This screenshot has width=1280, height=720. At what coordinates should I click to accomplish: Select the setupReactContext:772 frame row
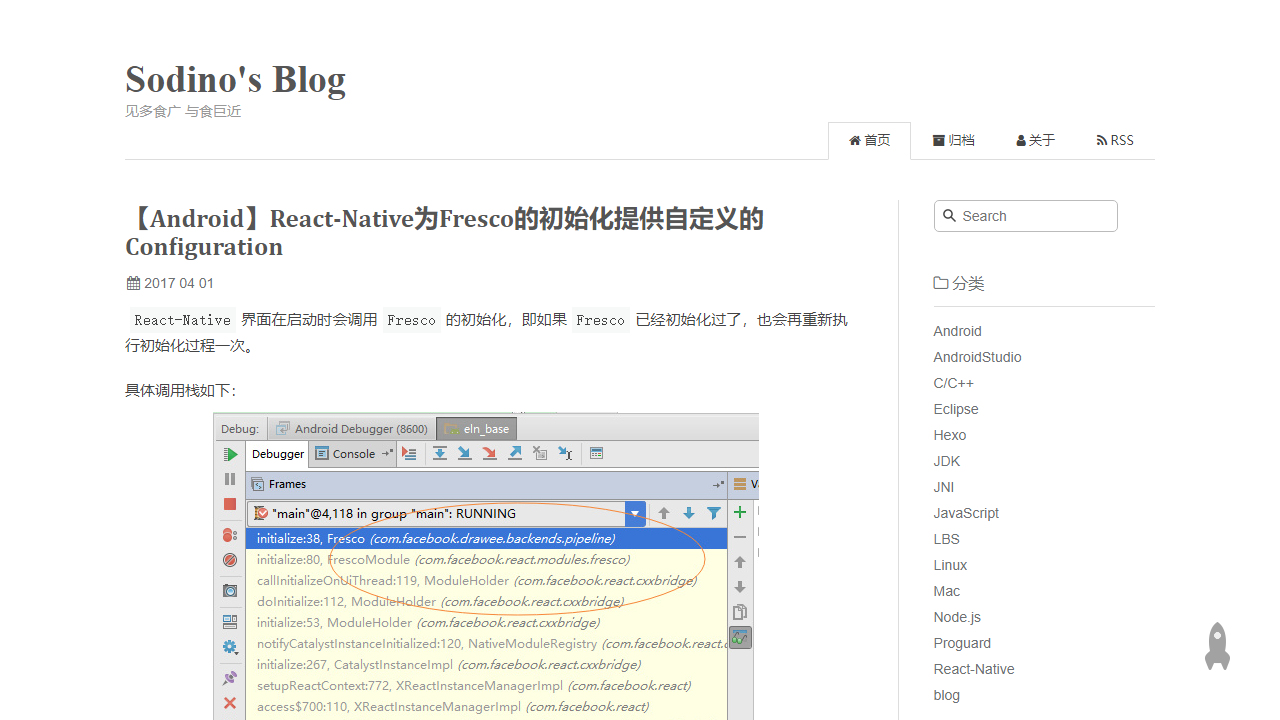coord(486,685)
